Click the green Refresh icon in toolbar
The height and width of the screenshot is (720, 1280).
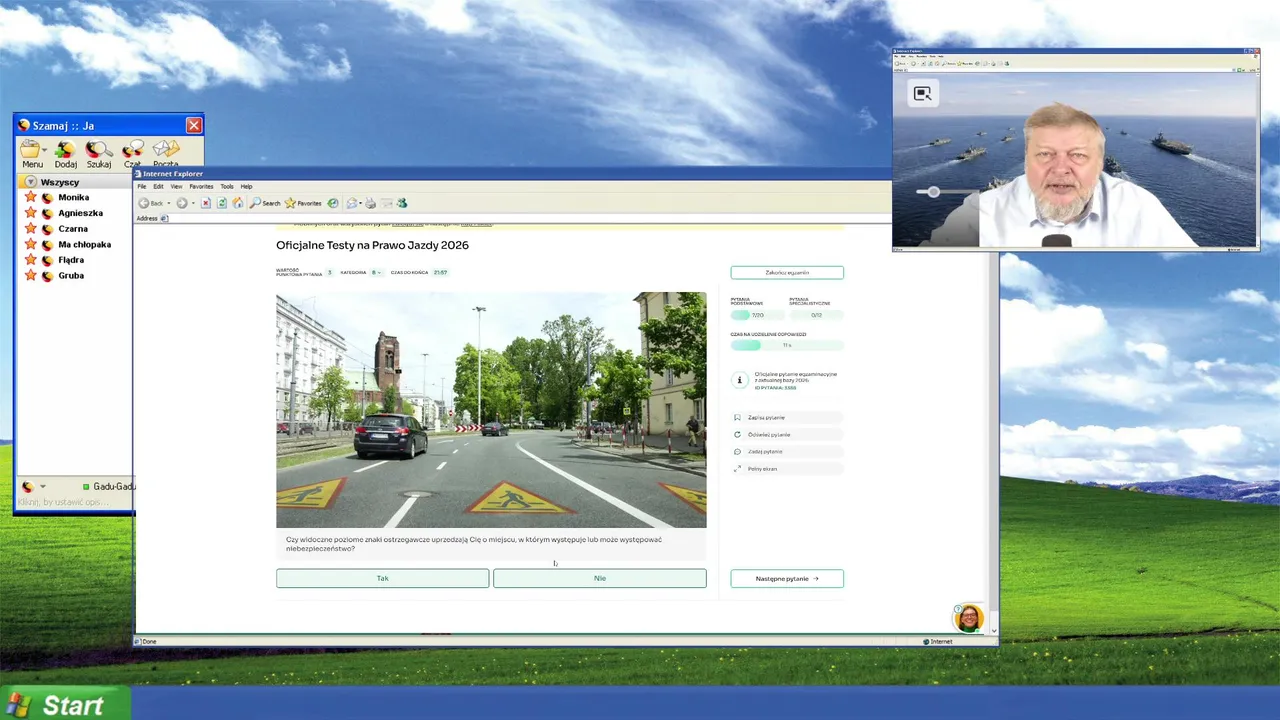pos(222,203)
